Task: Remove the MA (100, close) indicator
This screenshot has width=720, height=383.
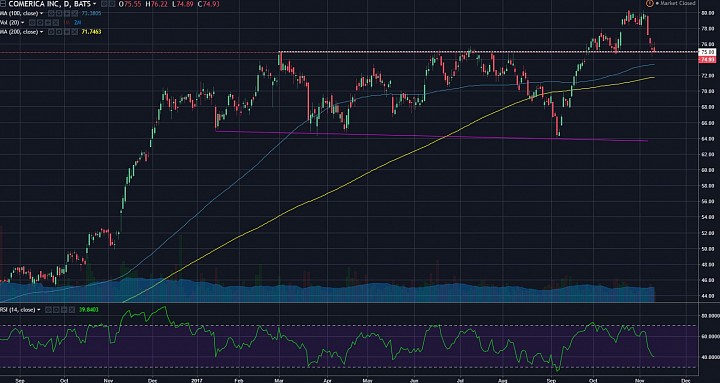Action: (74, 13)
